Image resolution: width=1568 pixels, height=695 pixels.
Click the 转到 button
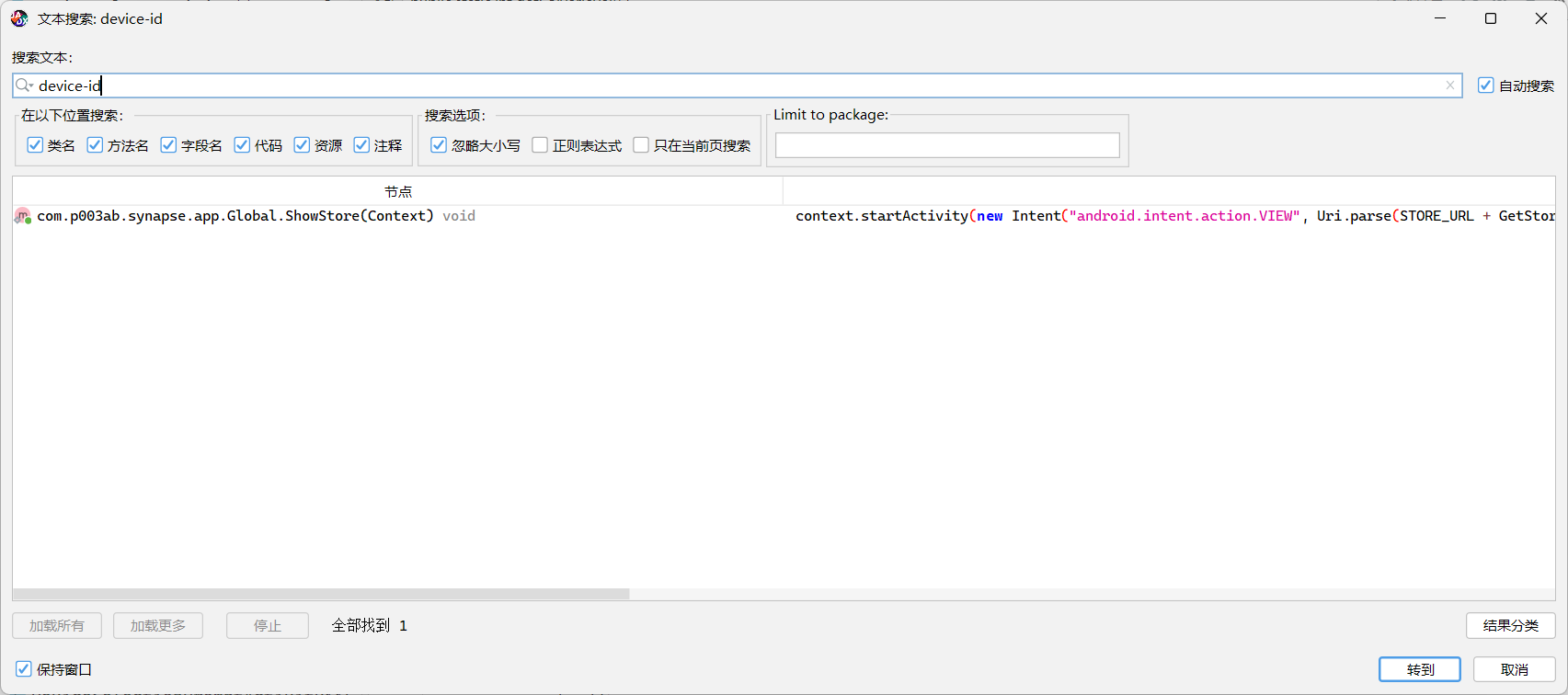(1420, 669)
